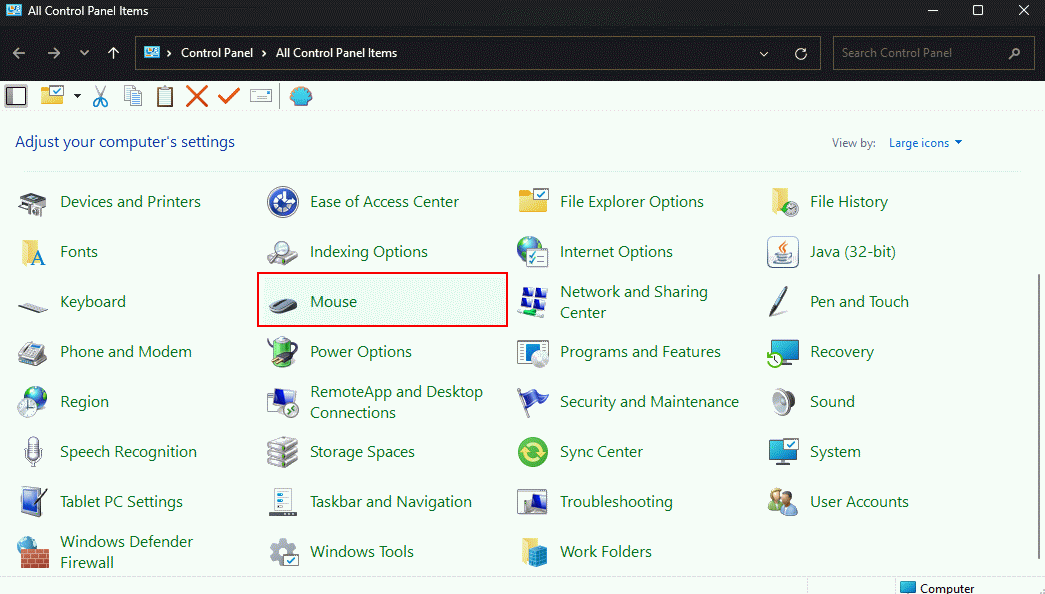Viewport: 1045px width, 594px height.
Task: Open Windows Defender Firewall
Action: point(126,552)
